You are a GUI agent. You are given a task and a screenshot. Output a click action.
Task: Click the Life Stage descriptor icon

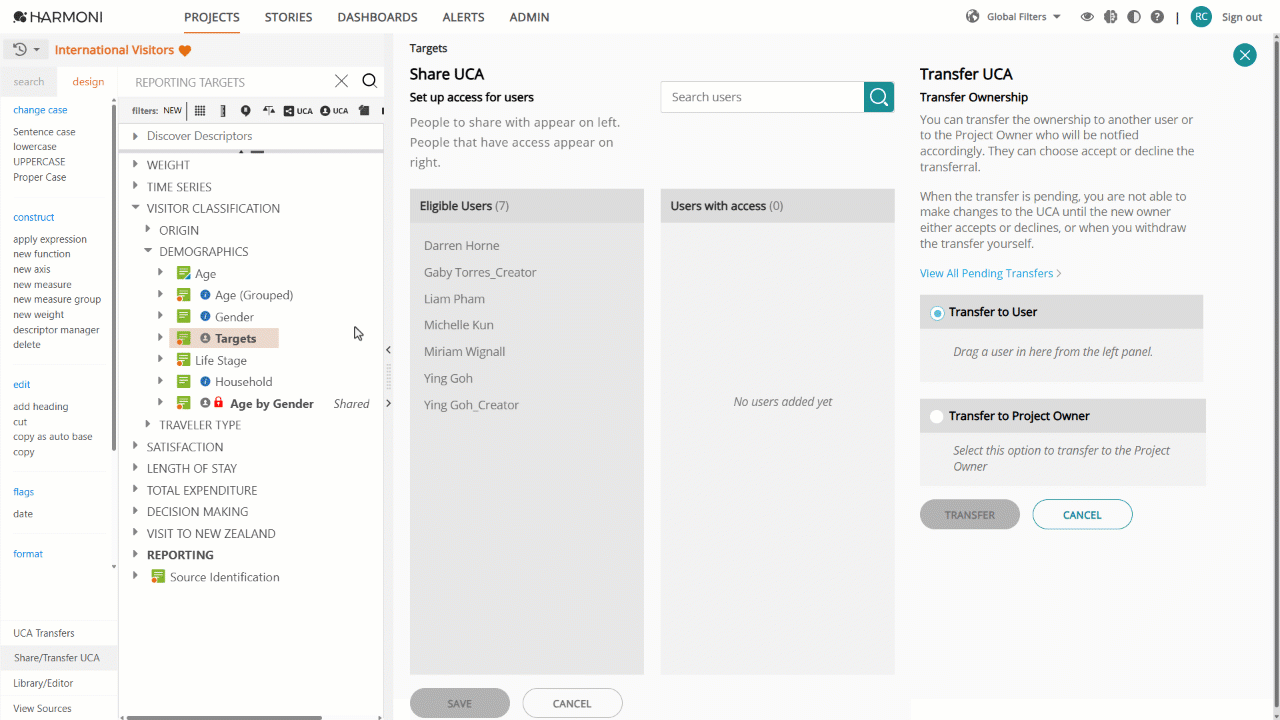183,360
